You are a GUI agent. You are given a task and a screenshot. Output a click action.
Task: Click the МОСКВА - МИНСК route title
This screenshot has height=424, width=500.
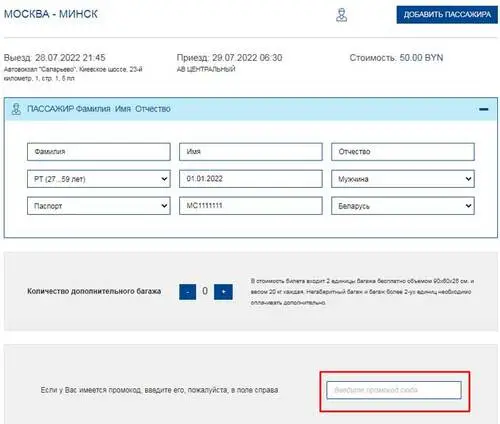[x=51, y=14]
